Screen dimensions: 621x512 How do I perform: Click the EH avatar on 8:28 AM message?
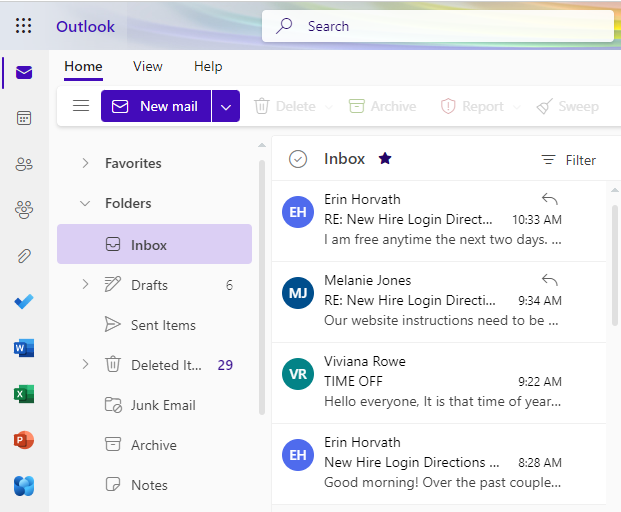point(298,455)
